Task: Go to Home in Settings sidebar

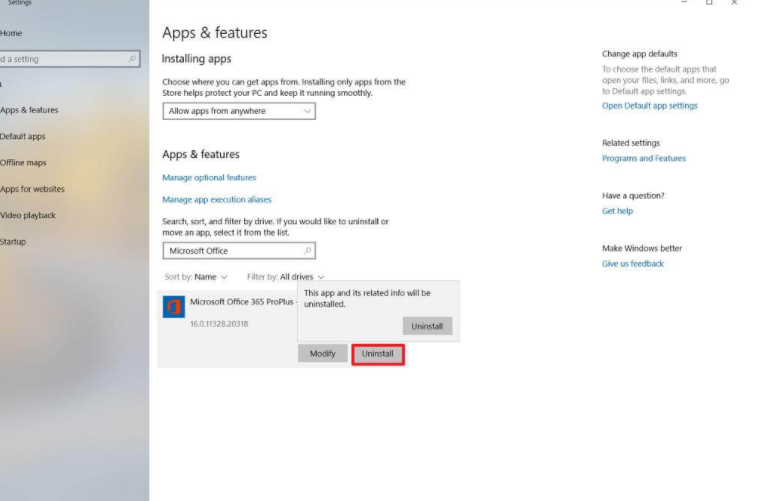Action: [11, 33]
